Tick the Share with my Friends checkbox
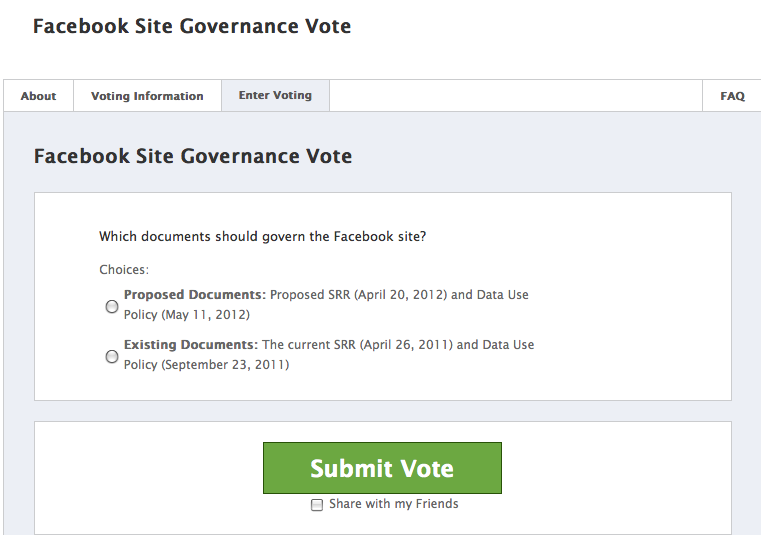761x535 pixels. (317, 505)
